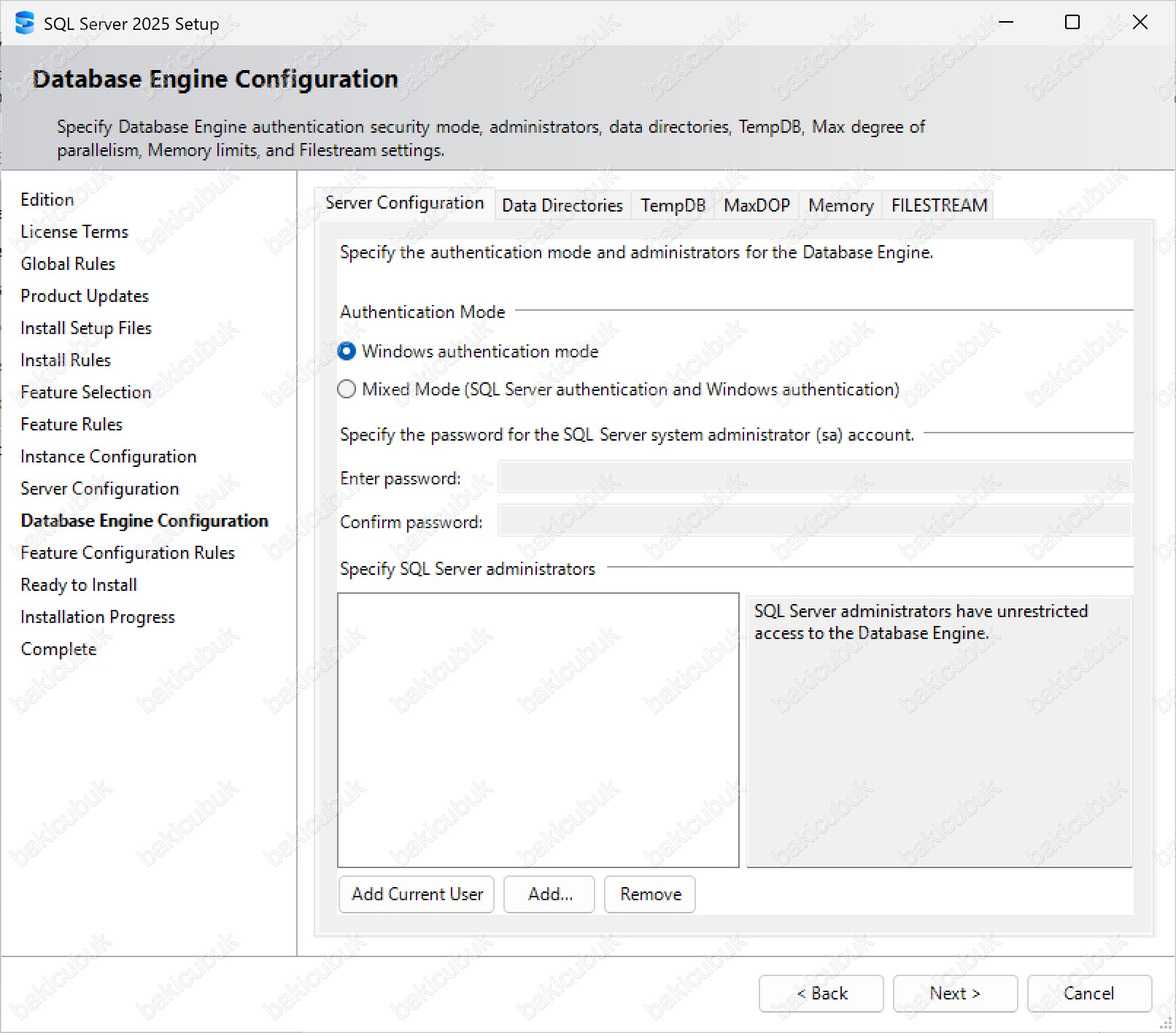Viewport: 1176px width, 1033px height.
Task: Choose Mixed Mode authentication option
Action: pos(347,390)
